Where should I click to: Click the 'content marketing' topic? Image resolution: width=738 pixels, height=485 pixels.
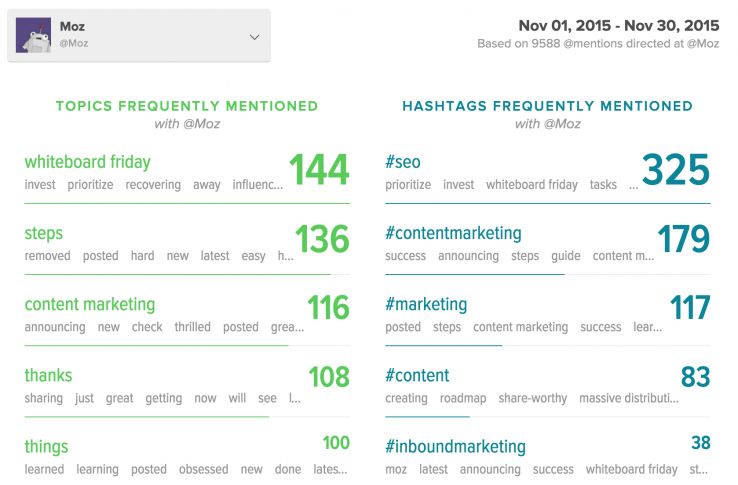tap(90, 304)
